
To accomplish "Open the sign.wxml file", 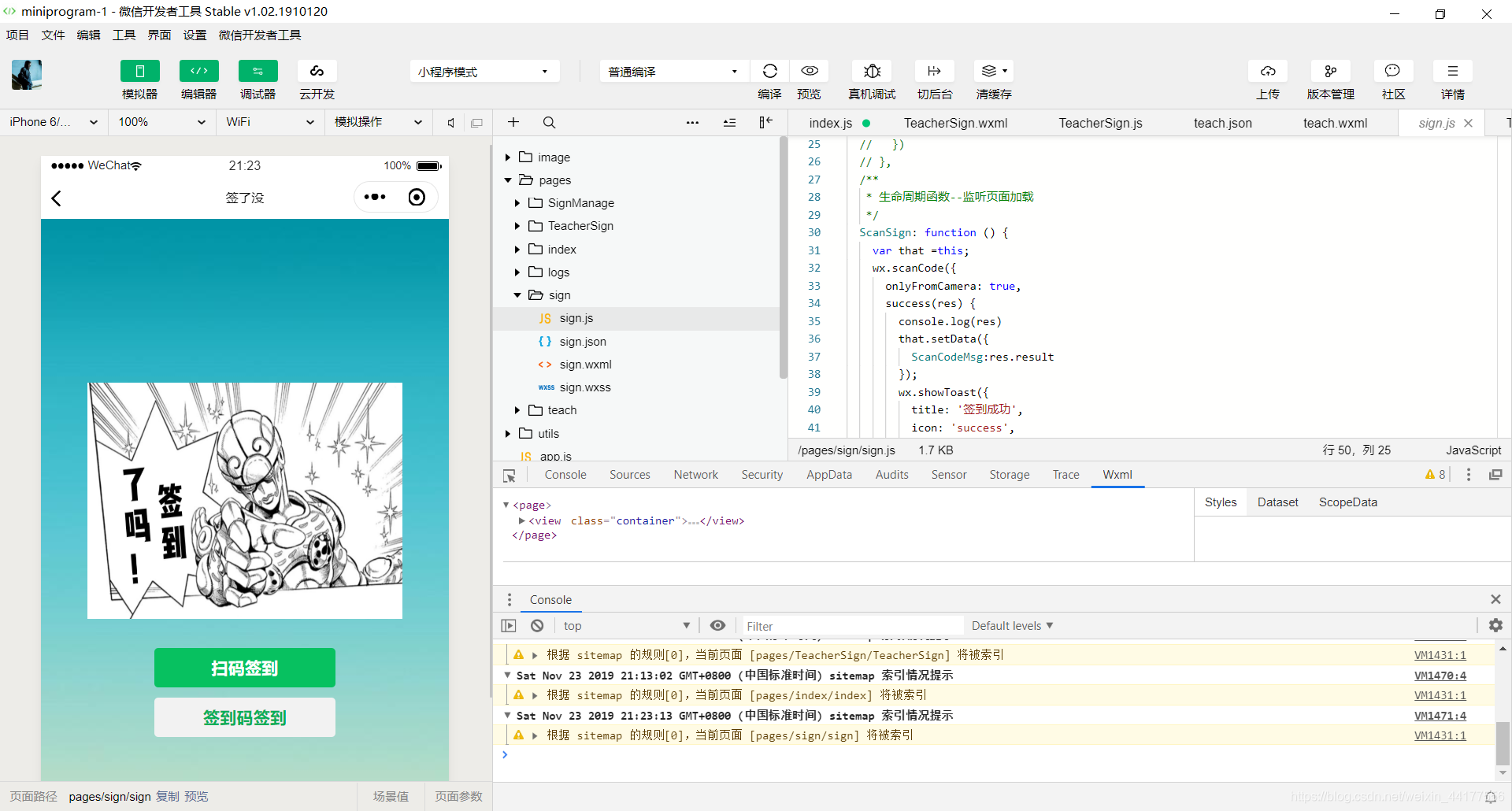I will (x=585, y=365).
